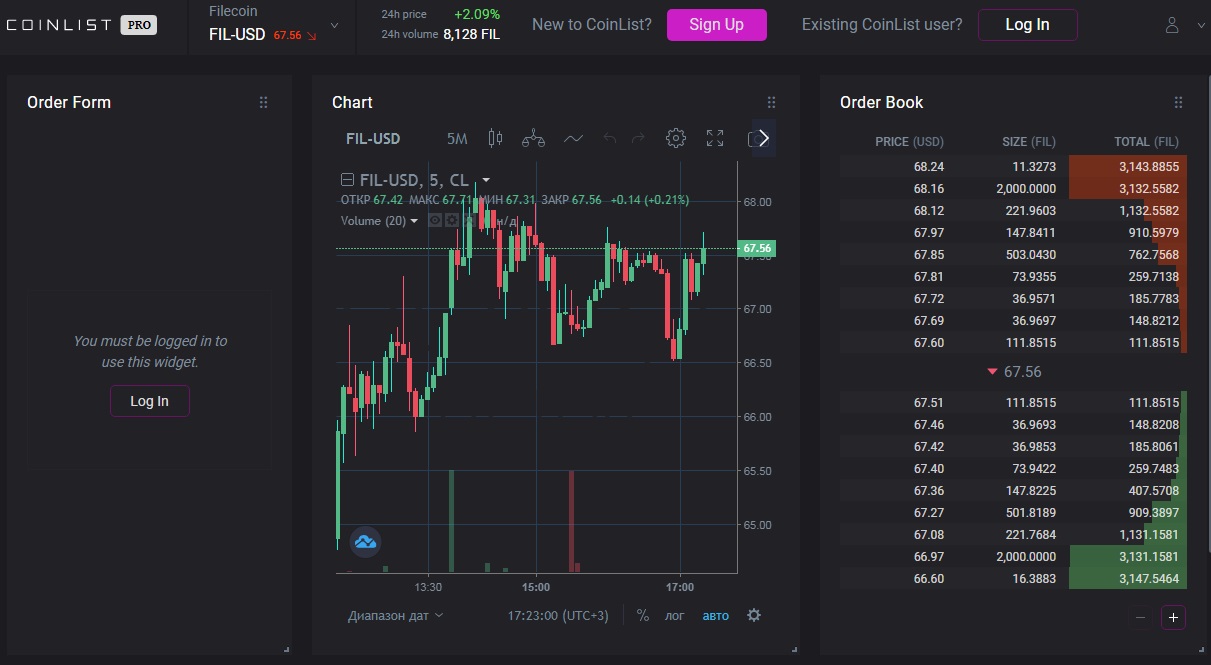1211x665 pixels.
Task: Open the indicators wave icon
Action: [573, 139]
